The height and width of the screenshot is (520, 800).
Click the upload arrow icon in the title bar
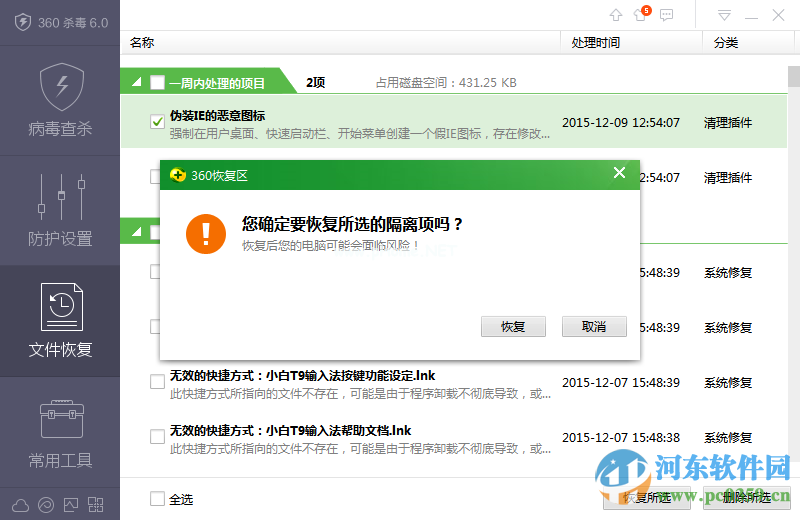(616, 15)
